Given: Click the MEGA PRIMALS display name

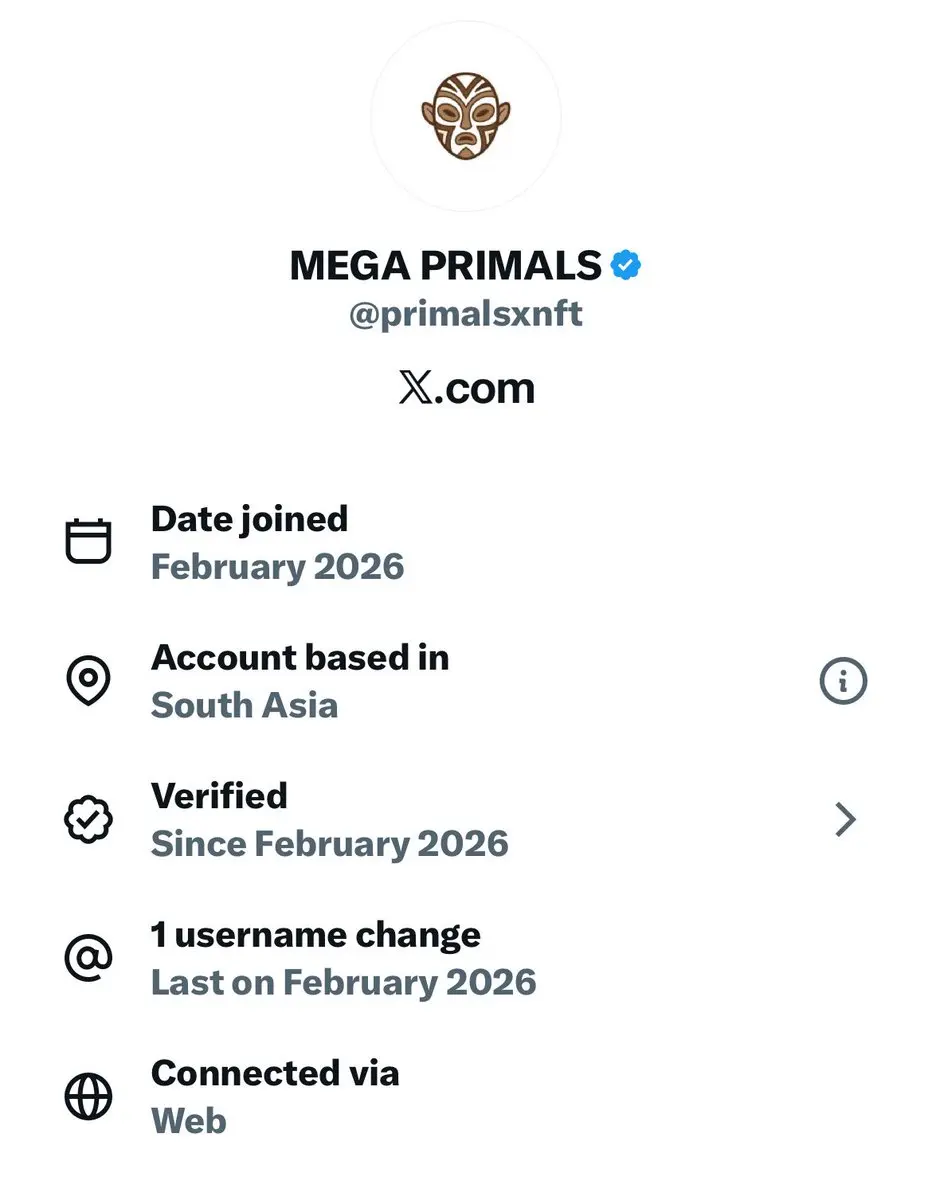Looking at the screenshot, I should [445, 266].
